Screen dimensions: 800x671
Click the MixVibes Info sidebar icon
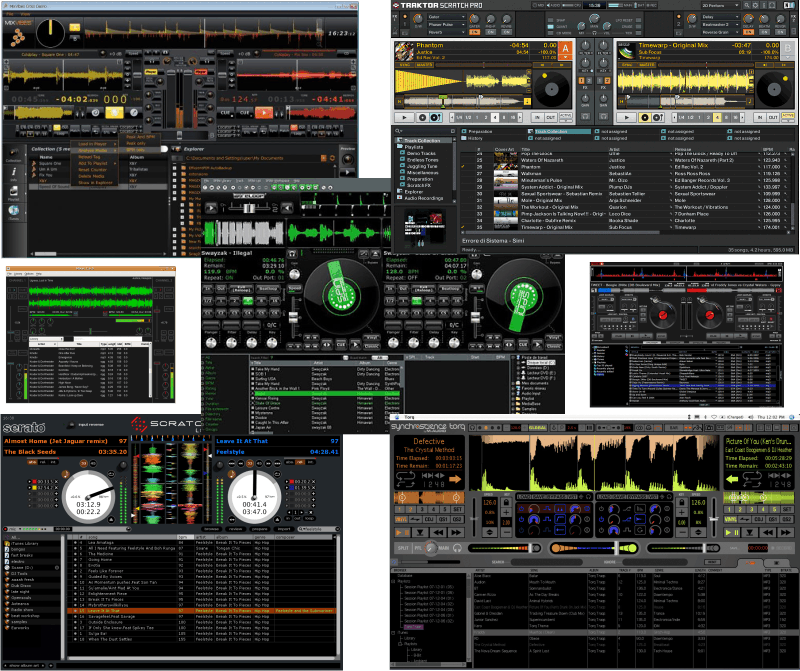coord(14,172)
